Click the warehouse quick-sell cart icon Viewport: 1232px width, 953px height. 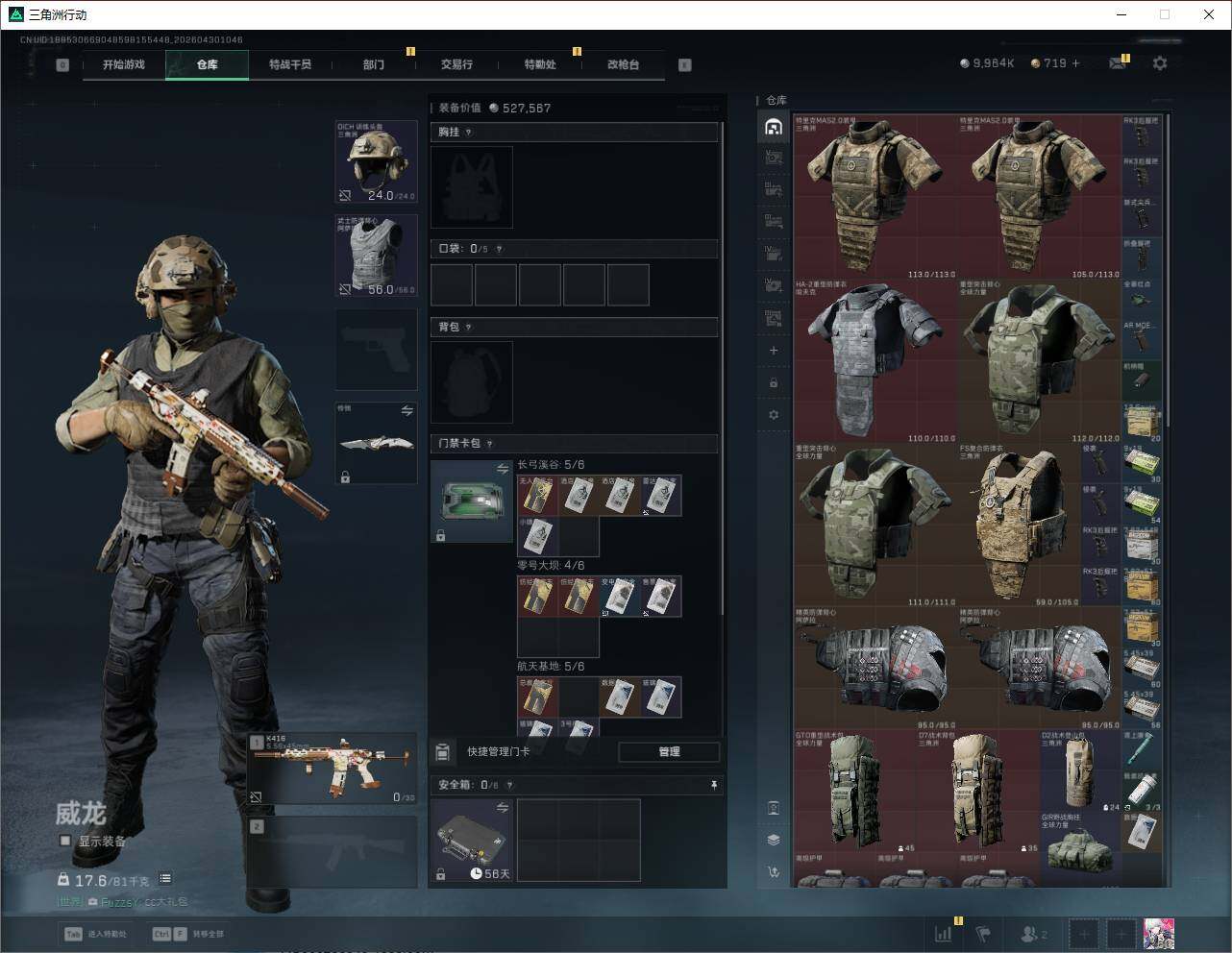pyautogui.click(x=774, y=872)
